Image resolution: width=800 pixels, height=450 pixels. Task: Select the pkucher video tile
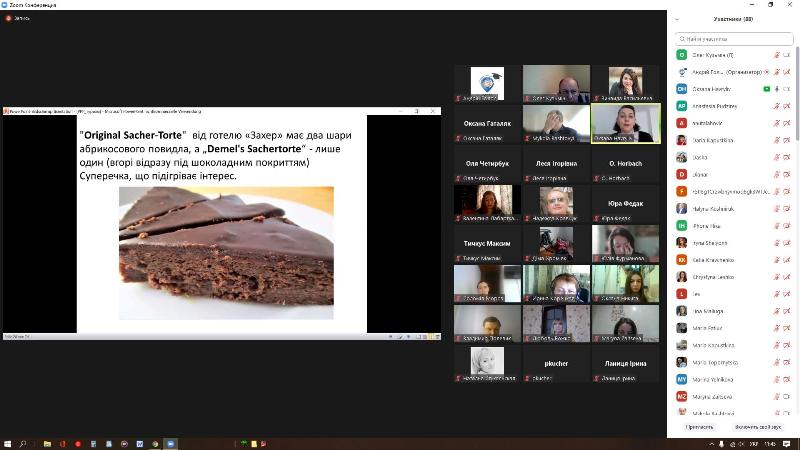tap(556, 363)
